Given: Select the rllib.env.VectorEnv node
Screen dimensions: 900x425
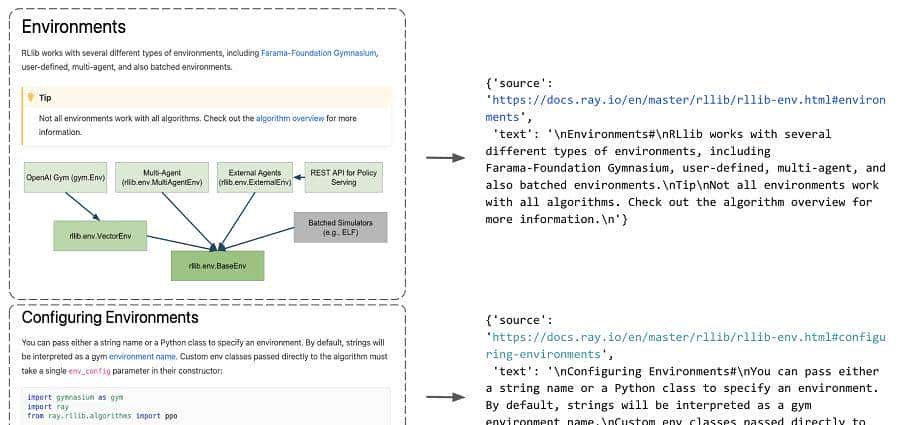Looking at the screenshot, I should pyautogui.click(x=99, y=236).
